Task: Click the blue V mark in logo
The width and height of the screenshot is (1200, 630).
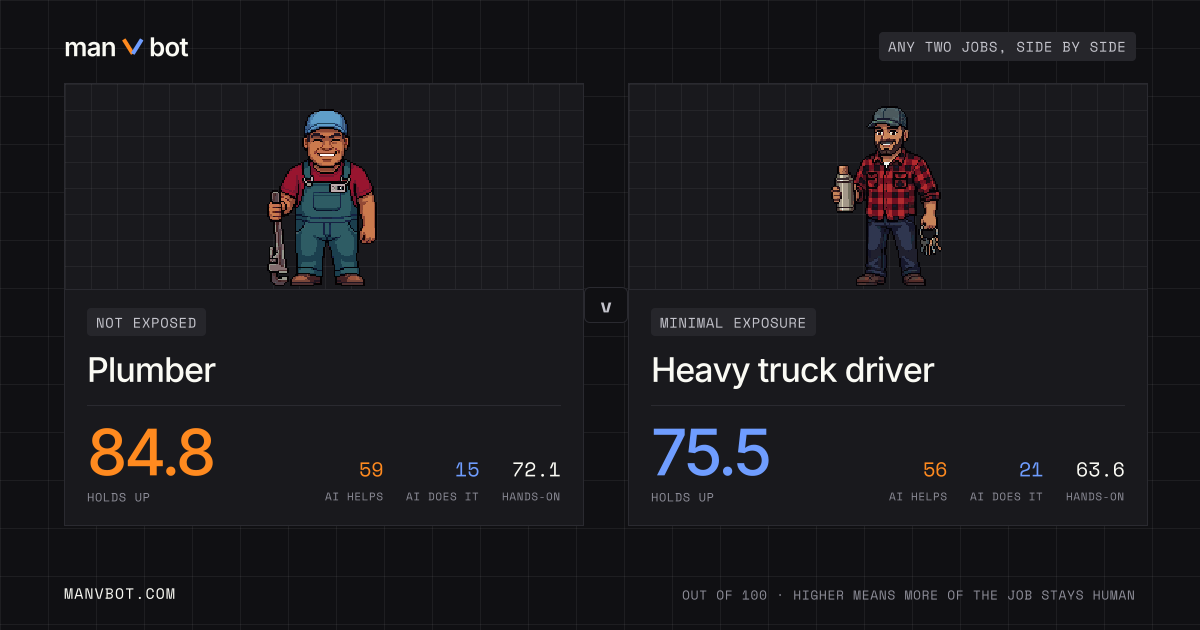Action: pos(133,47)
